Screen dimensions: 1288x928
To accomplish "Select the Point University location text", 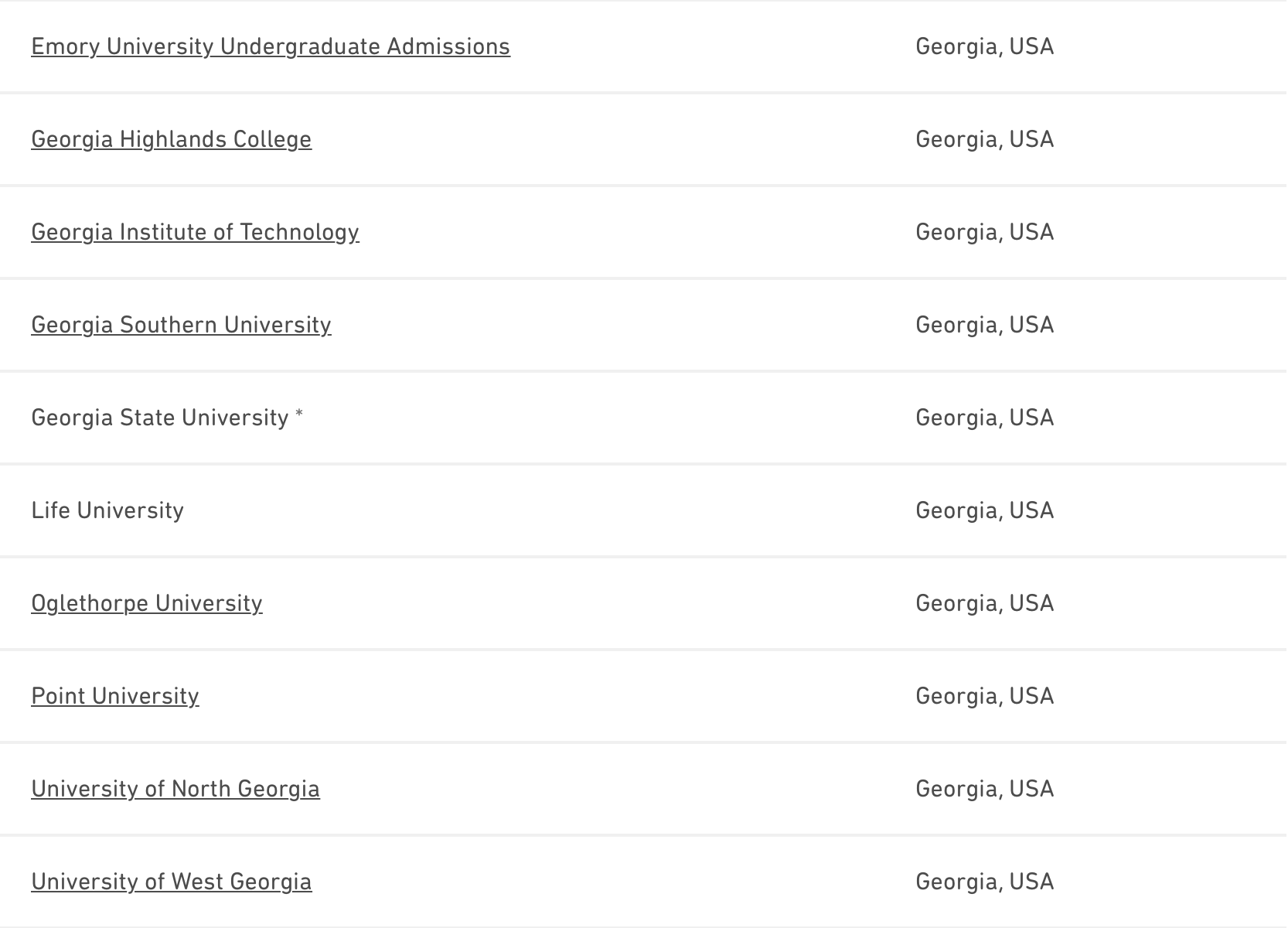I will click(984, 696).
